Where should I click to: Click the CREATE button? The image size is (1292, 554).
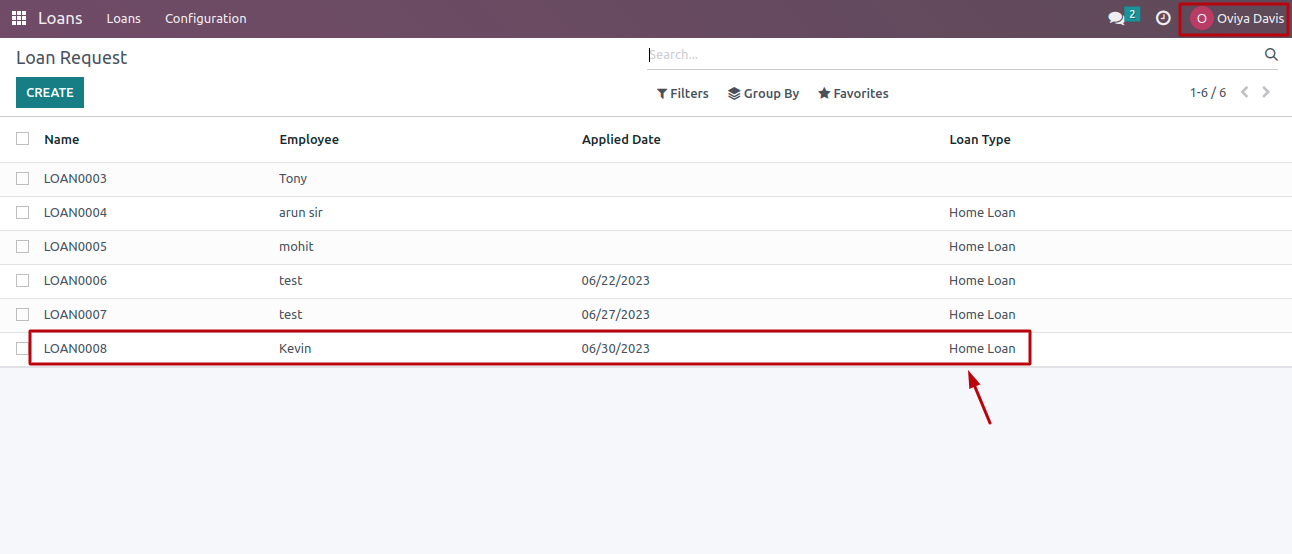50,92
